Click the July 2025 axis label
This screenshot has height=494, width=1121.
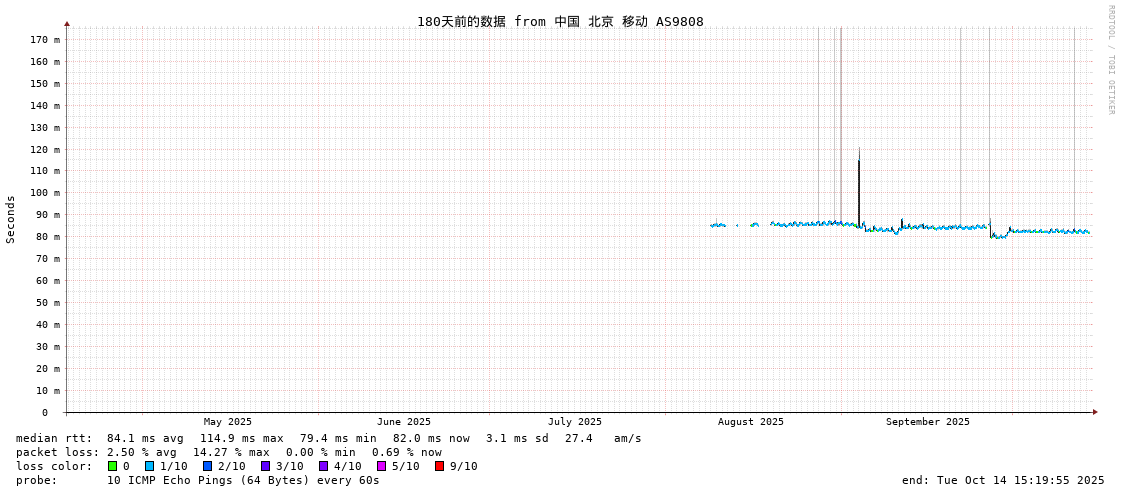tap(575, 422)
